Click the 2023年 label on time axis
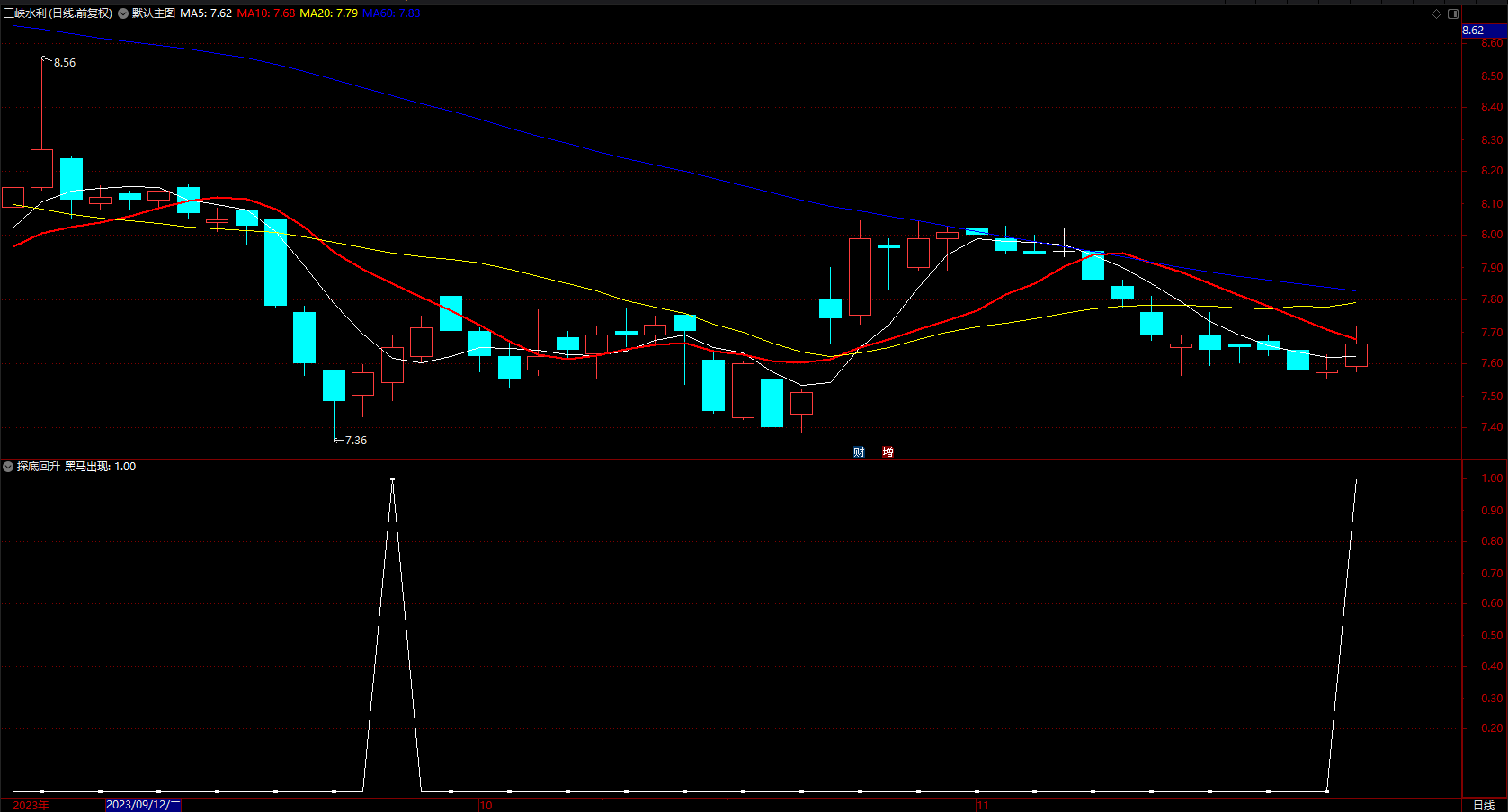Screen dimensions: 1508x812 click(31, 806)
